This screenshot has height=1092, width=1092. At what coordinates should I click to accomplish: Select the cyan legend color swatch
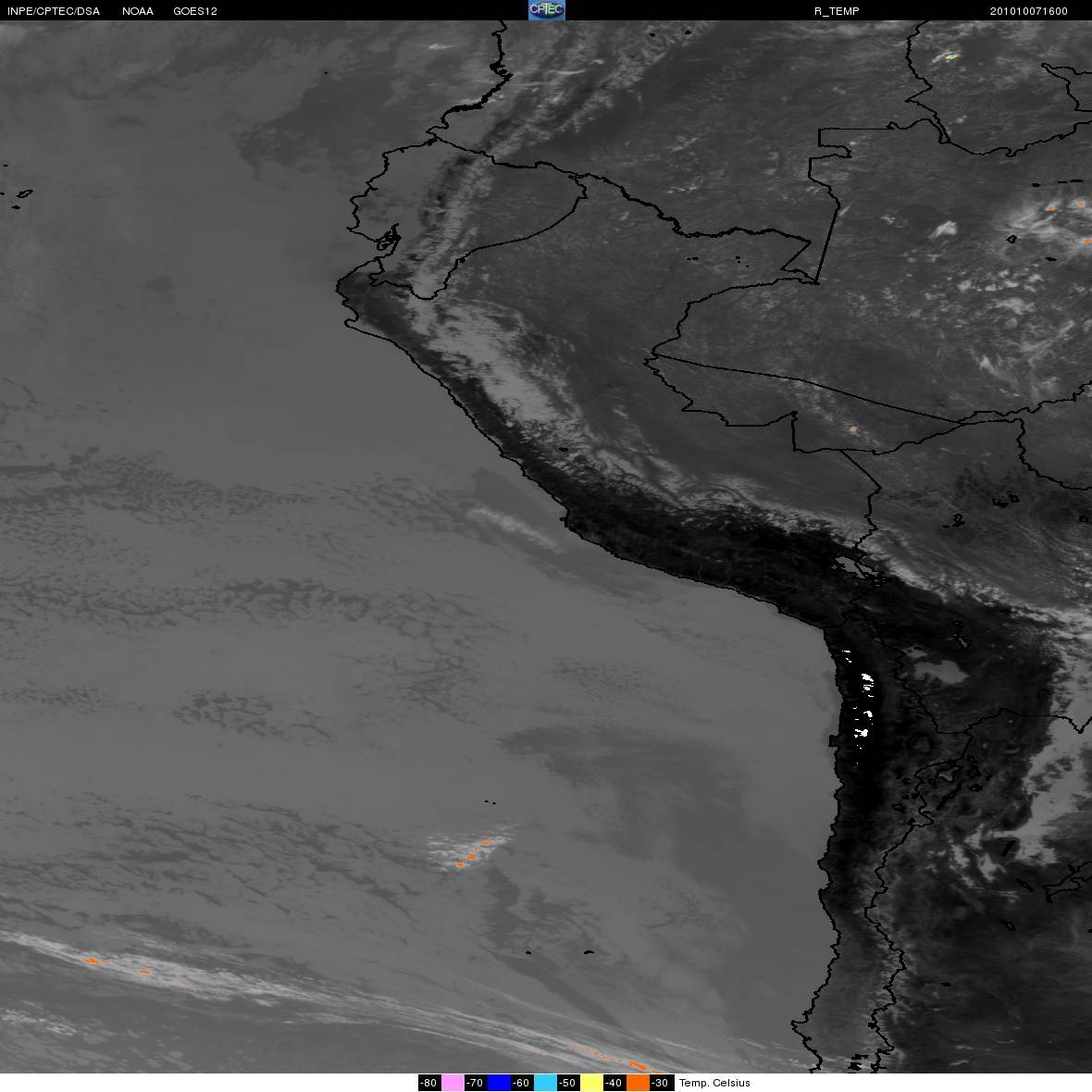pyautogui.click(x=546, y=1083)
